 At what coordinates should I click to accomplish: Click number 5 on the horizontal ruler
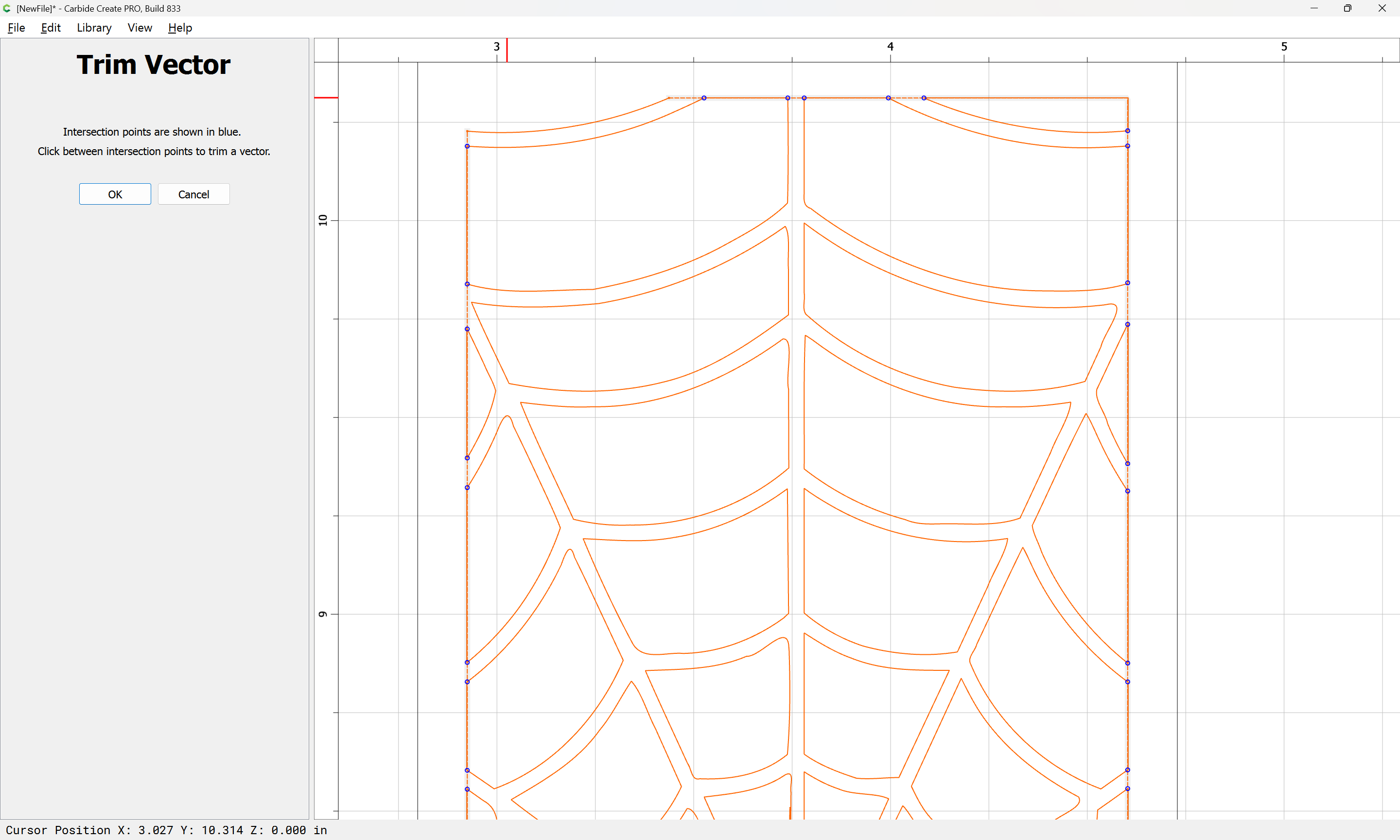tap(1284, 46)
